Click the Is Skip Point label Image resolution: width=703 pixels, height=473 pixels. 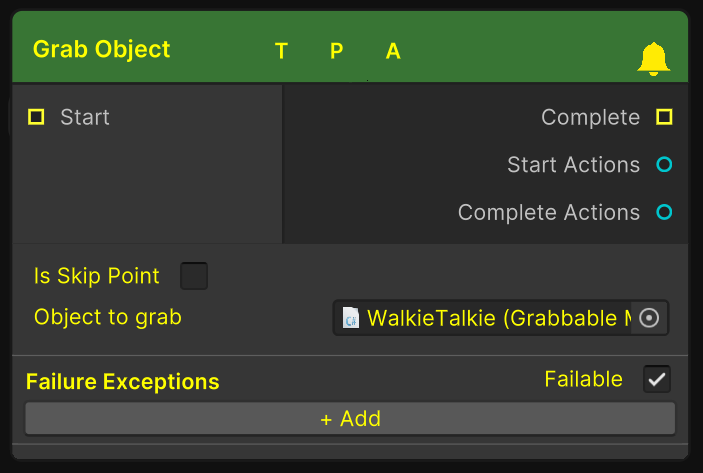point(98,275)
